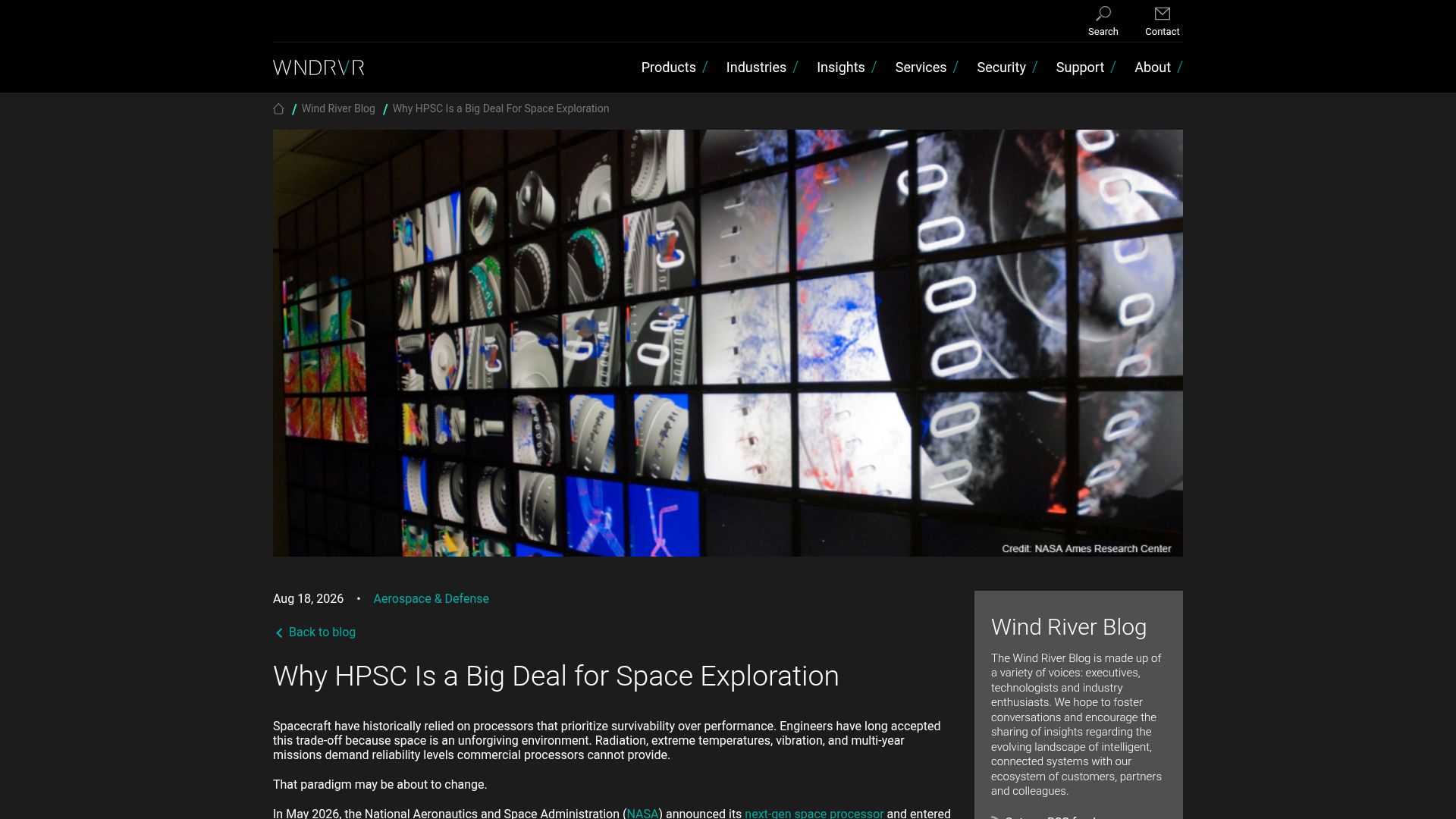Follow the NASA hyperlink in the article
Image resolution: width=1456 pixels, height=819 pixels.
coord(642,813)
